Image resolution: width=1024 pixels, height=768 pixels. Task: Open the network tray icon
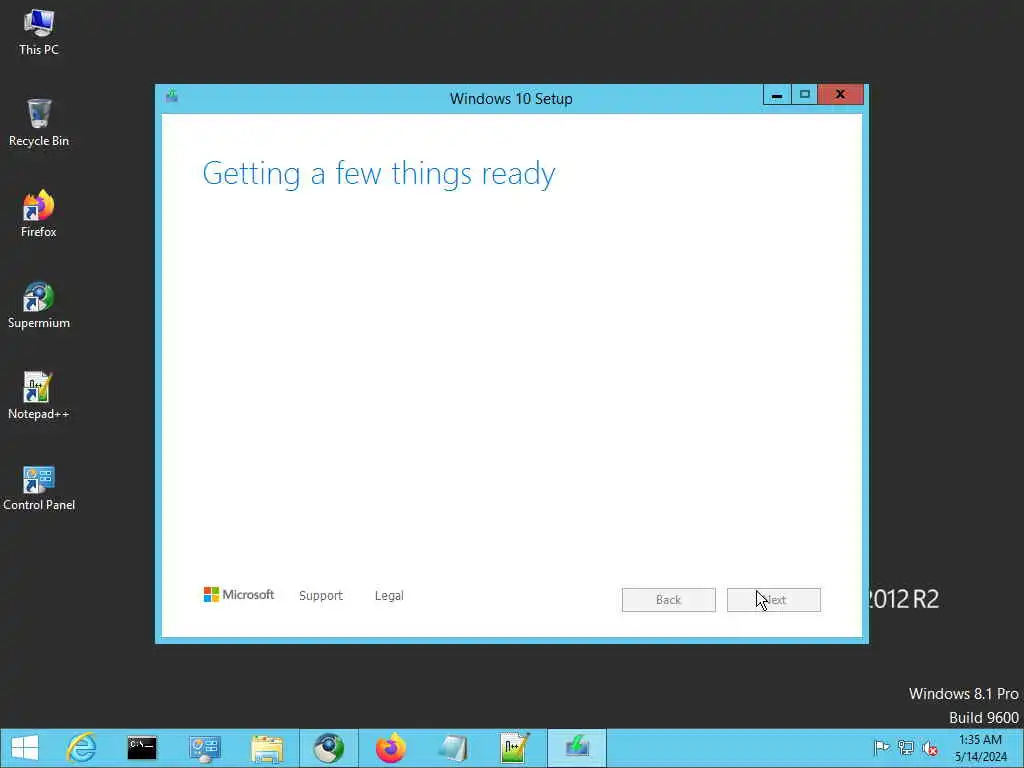(x=906, y=747)
